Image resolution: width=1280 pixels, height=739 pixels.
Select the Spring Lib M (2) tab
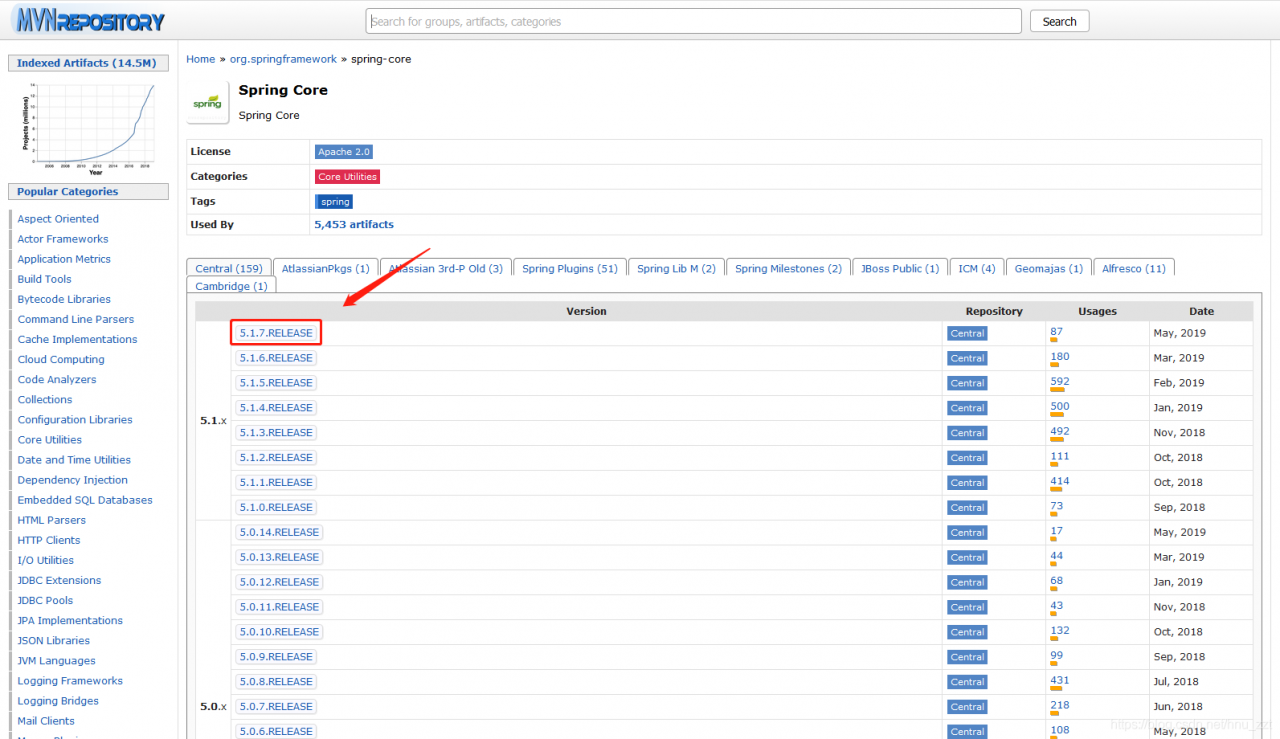click(x=676, y=268)
